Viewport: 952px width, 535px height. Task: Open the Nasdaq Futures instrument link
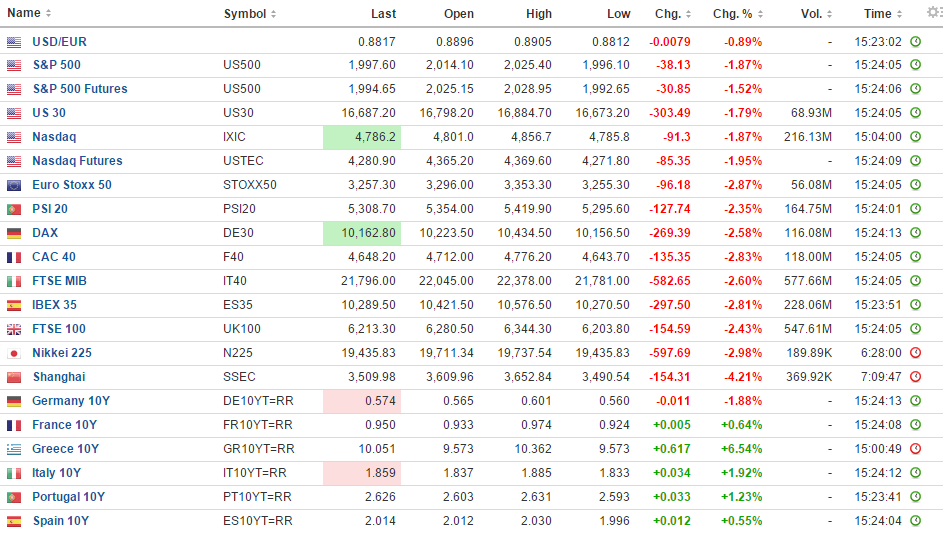77,161
